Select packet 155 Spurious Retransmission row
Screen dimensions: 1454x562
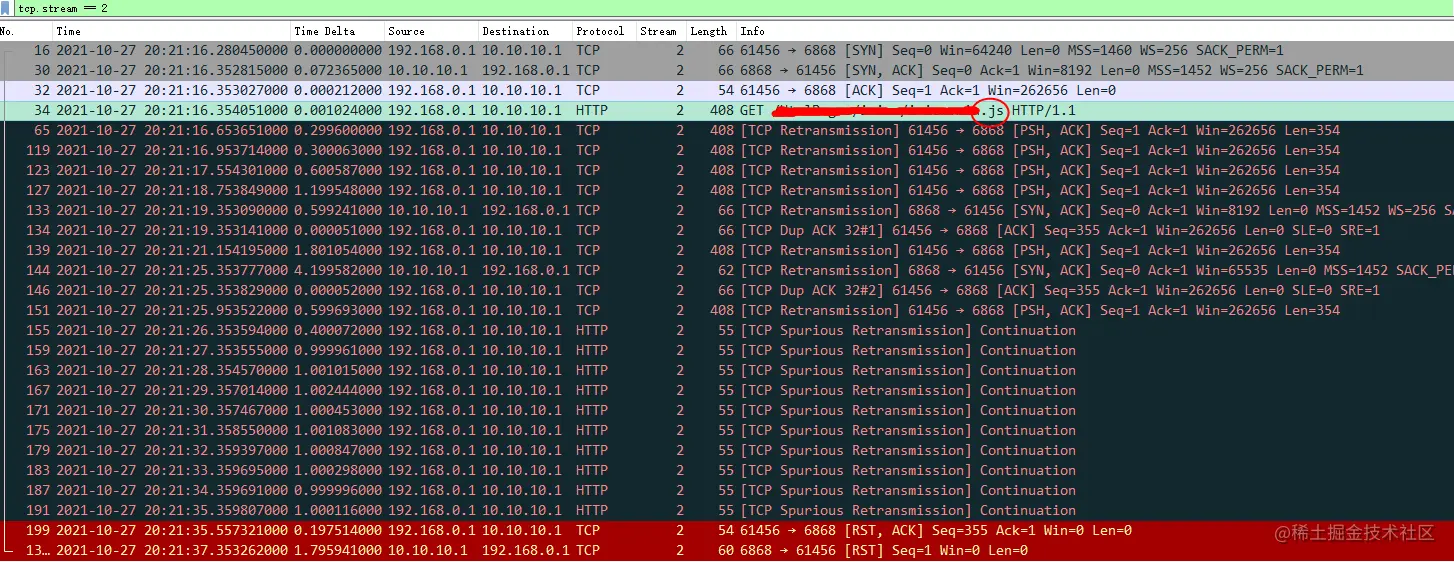pos(727,331)
